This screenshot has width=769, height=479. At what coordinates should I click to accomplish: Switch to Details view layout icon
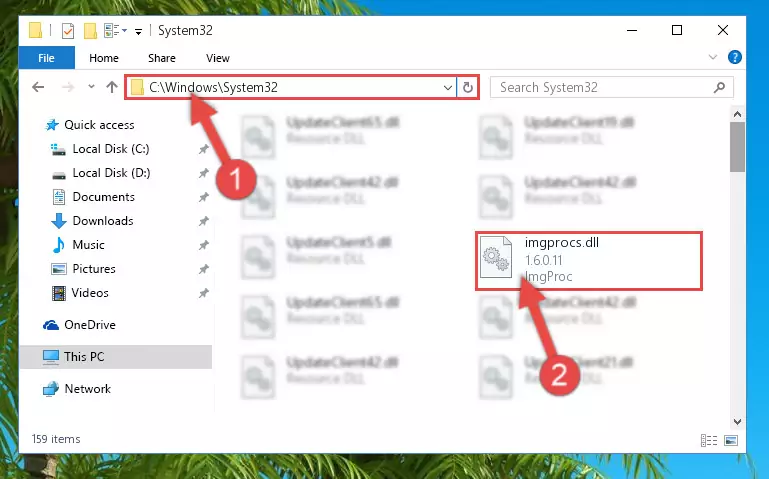[709, 440]
